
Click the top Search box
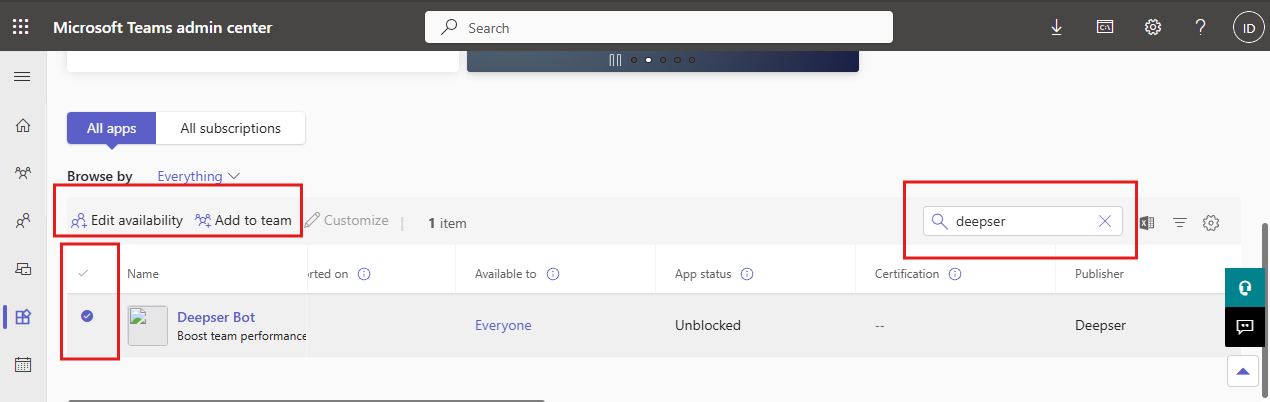(659, 27)
